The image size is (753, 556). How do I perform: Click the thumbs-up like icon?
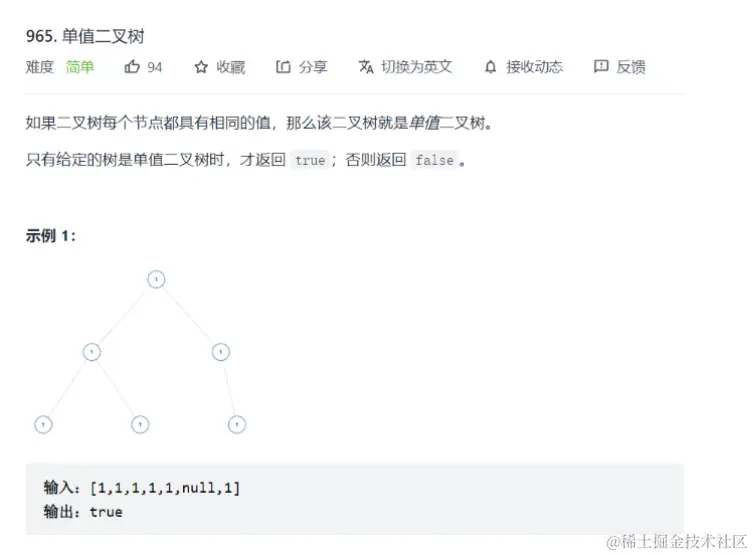pos(132,66)
